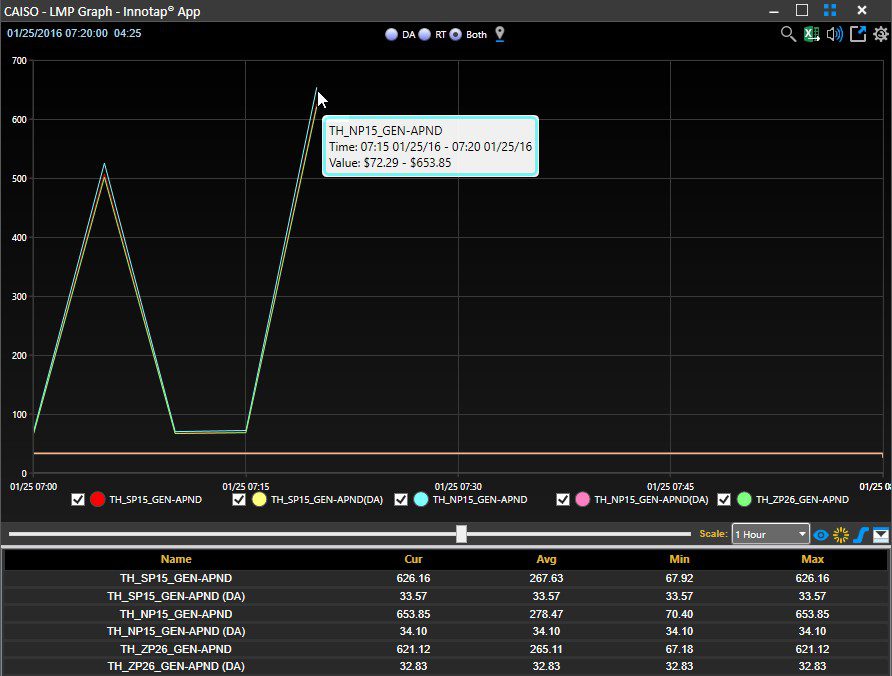Click the timestamp 01/25/2016 07:20:00
The height and width of the screenshot is (676, 892).
click(57, 33)
